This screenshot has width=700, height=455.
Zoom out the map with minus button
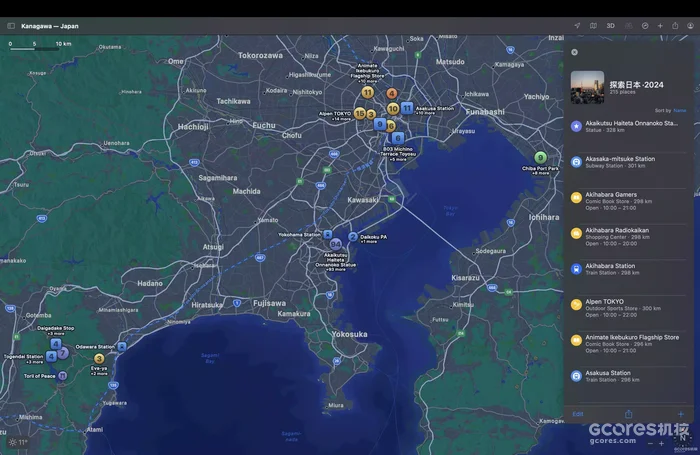click(650, 443)
